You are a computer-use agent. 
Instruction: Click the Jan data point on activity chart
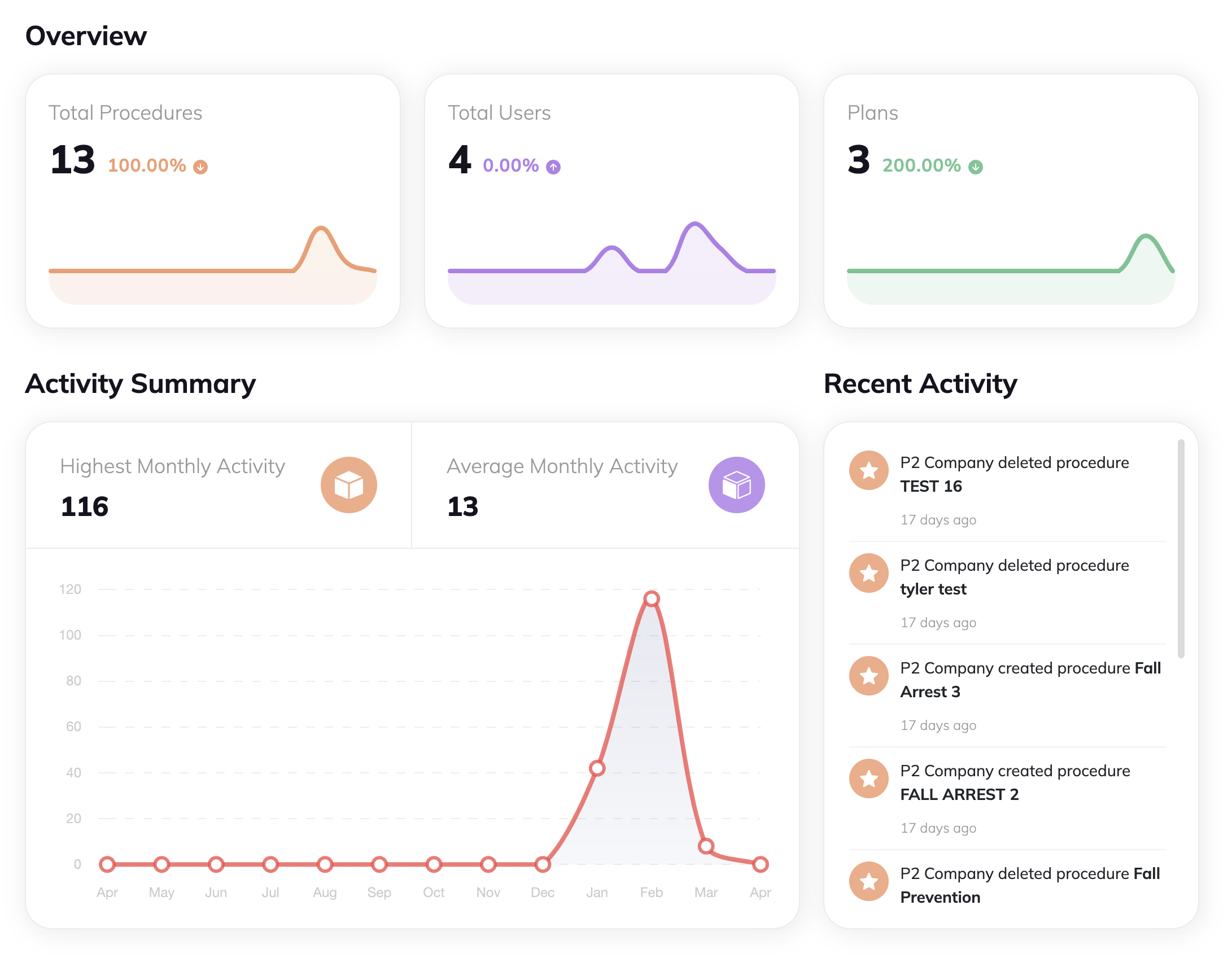click(597, 768)
